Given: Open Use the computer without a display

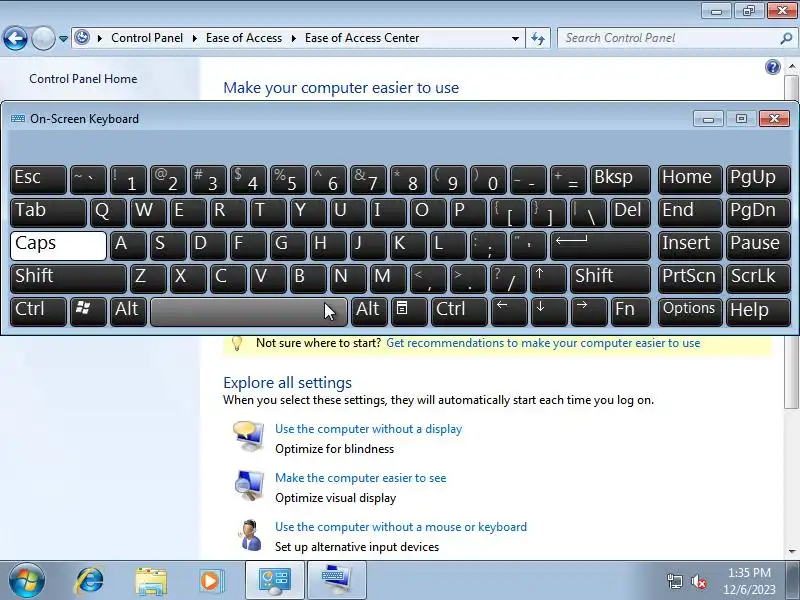Looking at the screenshot, I should pyautogui.click(x=368, y=429).
